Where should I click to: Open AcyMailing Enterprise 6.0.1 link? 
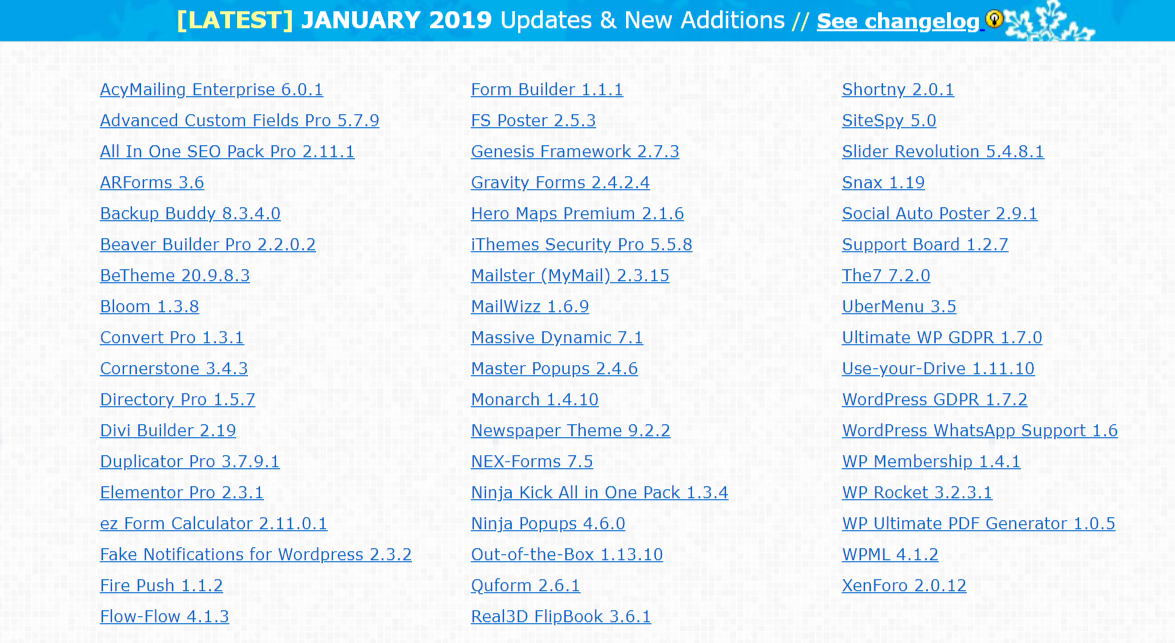pos(211,89)
